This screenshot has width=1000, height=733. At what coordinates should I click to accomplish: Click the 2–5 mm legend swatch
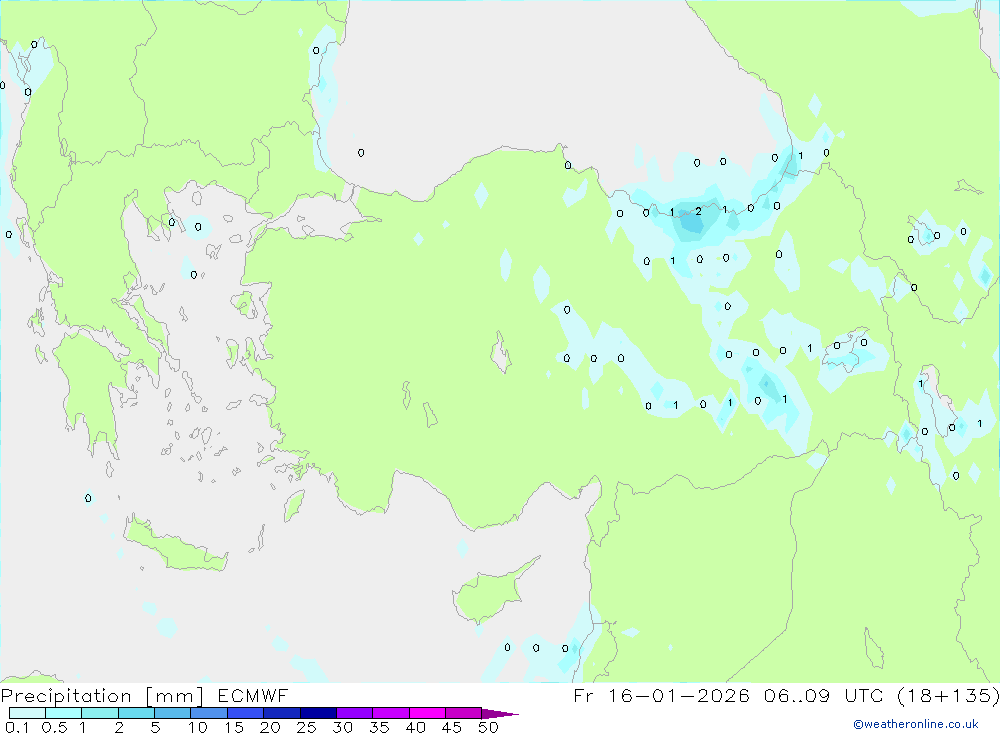pos(136,713)
